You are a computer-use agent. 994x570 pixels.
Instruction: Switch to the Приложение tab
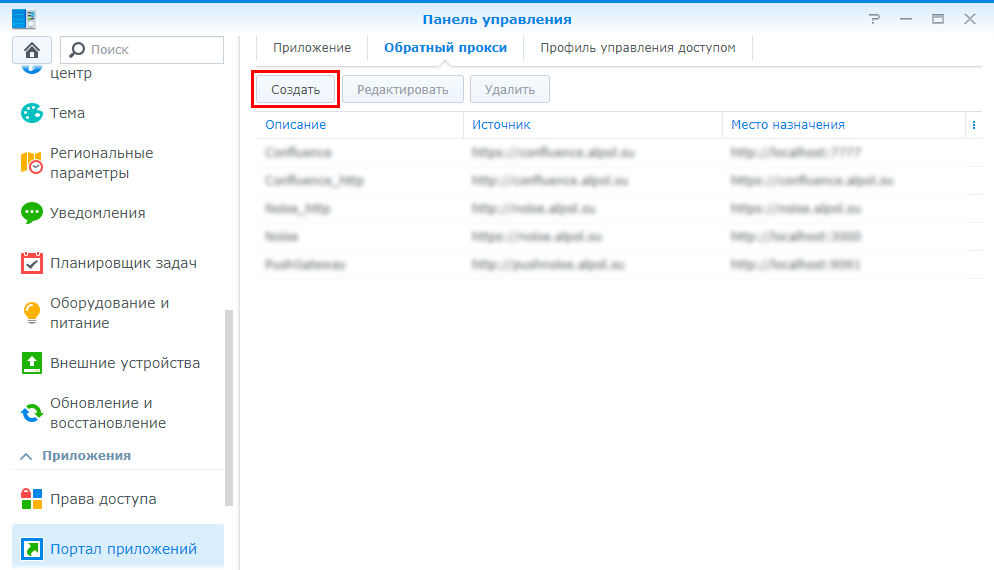(x=312, y=47)
